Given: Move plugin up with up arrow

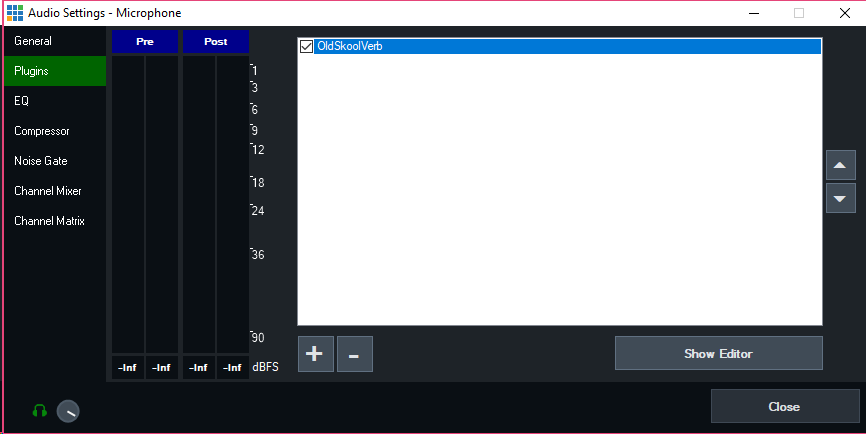Looking at the screenshot, I should point(840,166).
